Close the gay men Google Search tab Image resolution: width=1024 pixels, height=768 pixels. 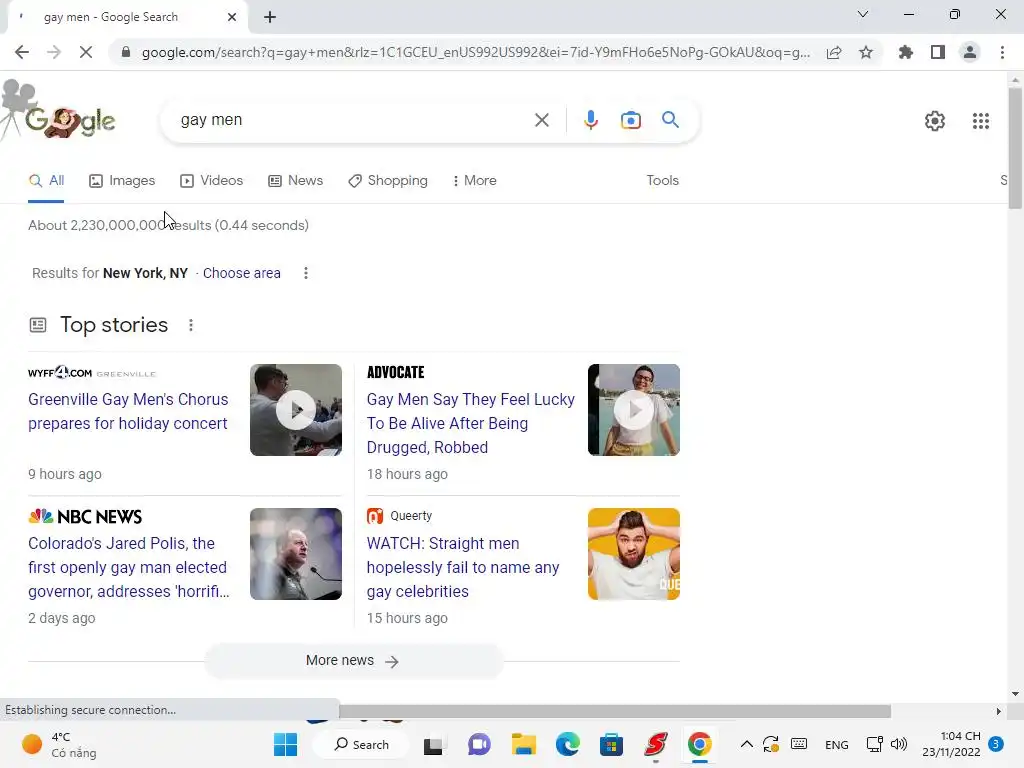tap(232, 17)
